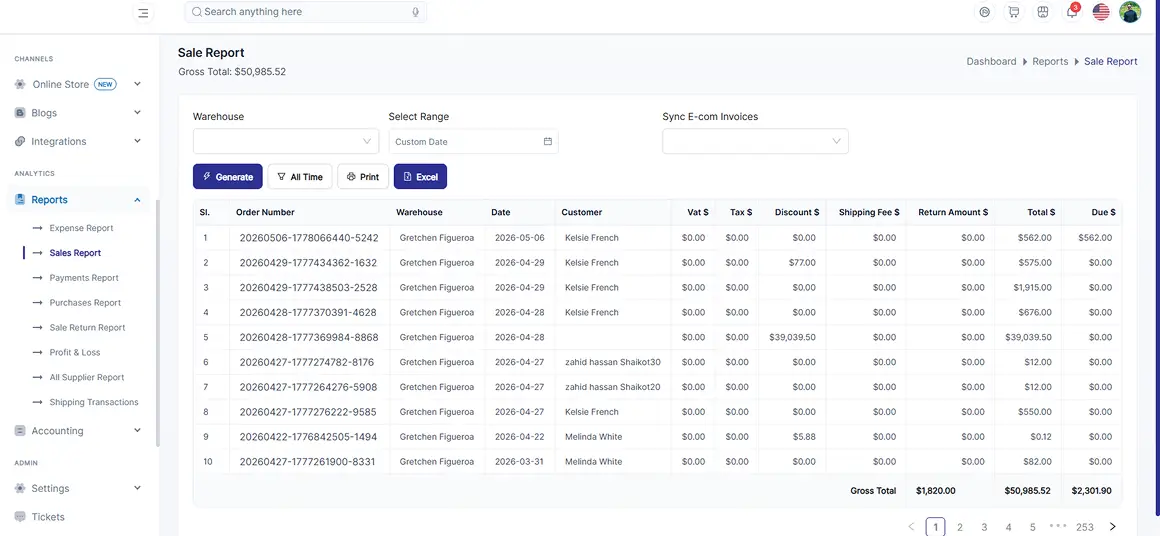Click Gross Total $50,985.52 footer value
1160x536 pixels.
[1028, 490]
